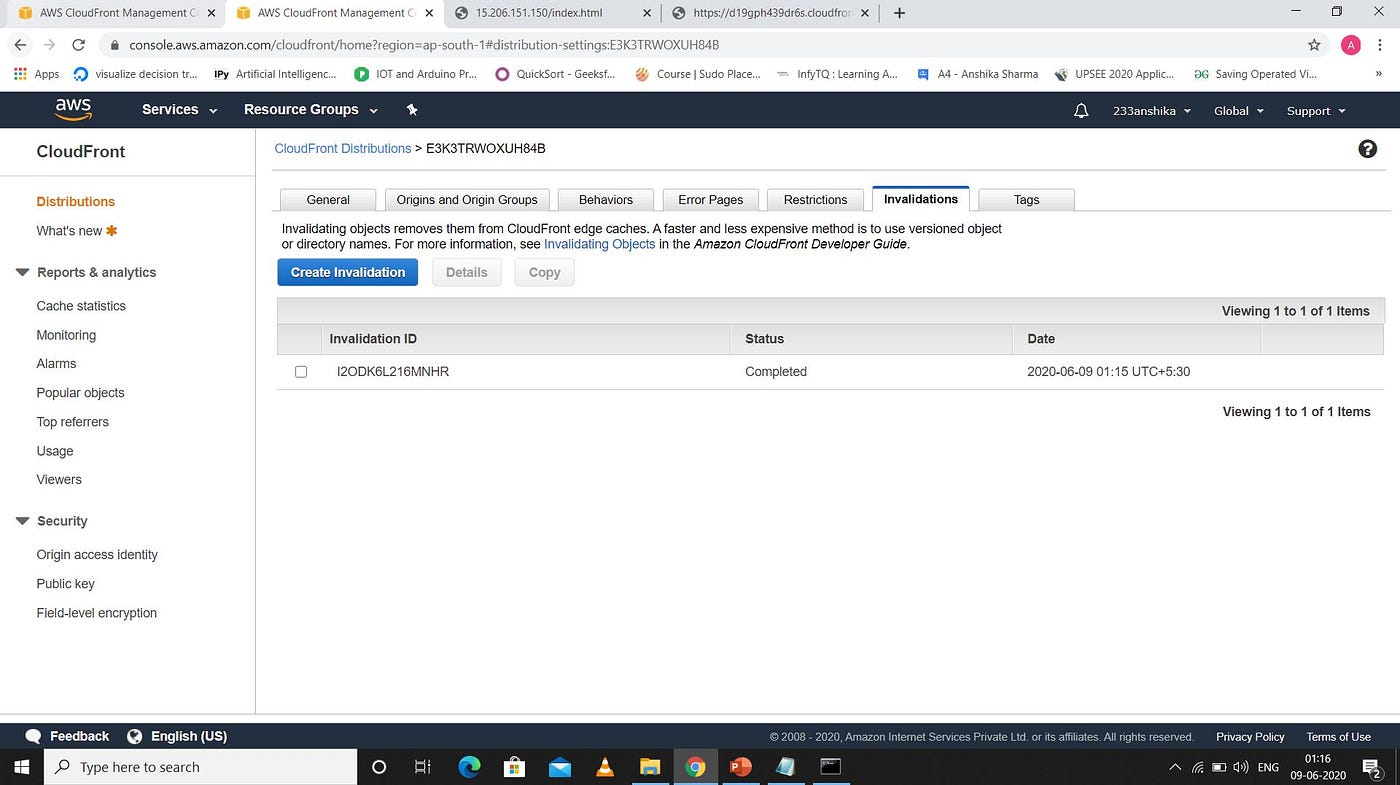Open a new browser tab with plus icon

tap(899, 13)
